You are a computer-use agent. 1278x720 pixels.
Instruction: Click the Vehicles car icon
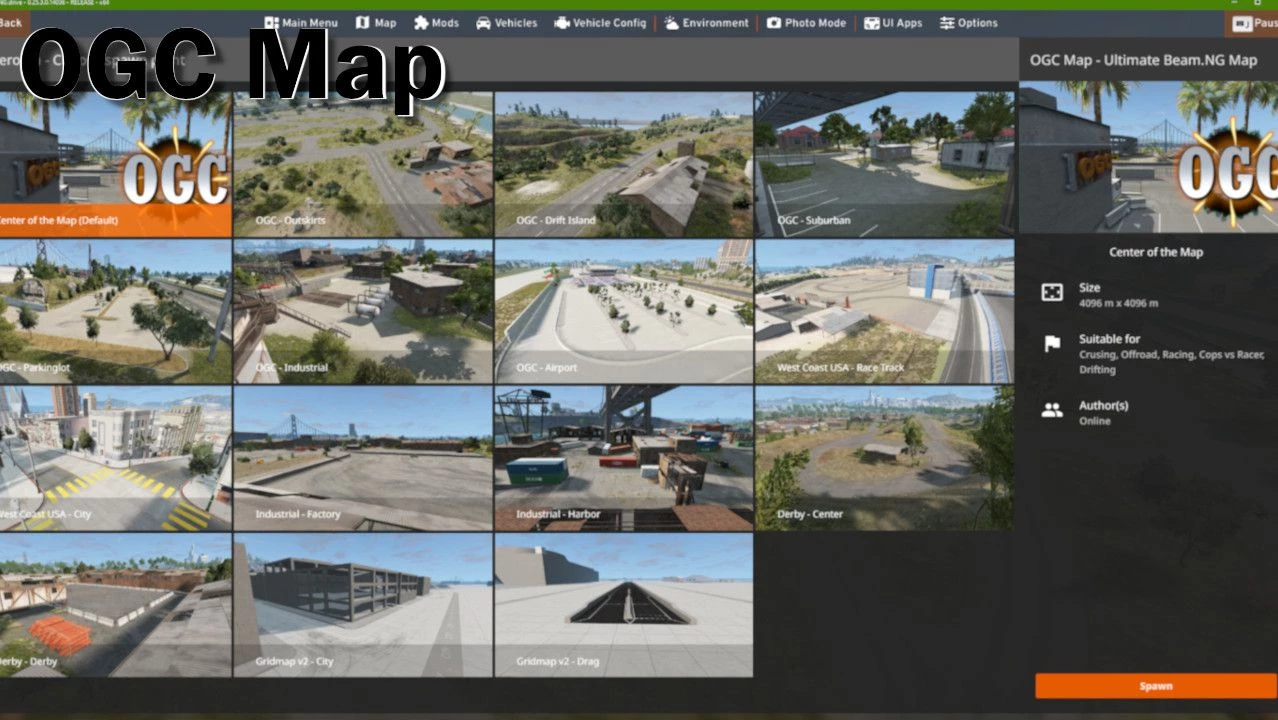point(483,23)
